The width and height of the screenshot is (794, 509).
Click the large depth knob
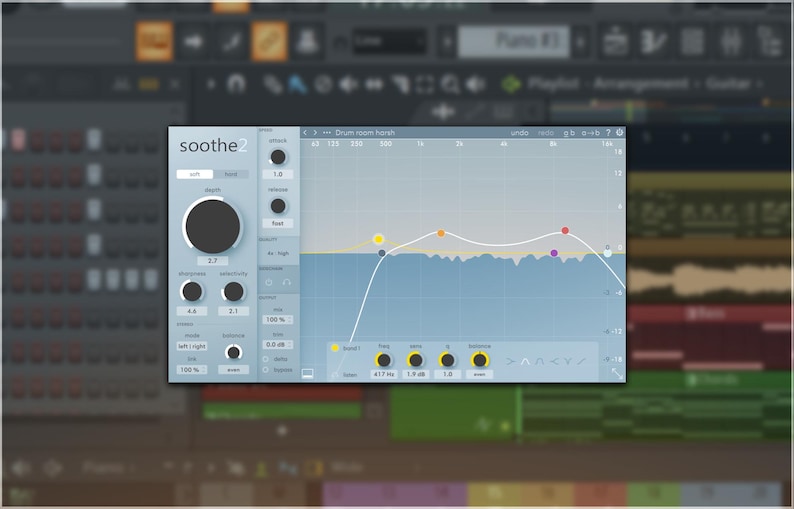point(213,226)
